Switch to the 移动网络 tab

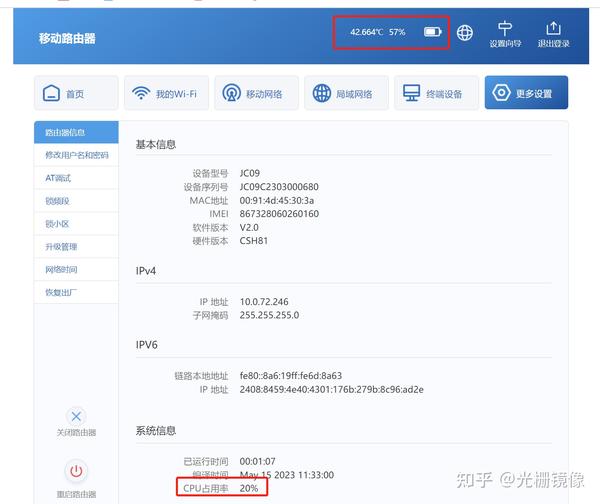coord(256,93)
